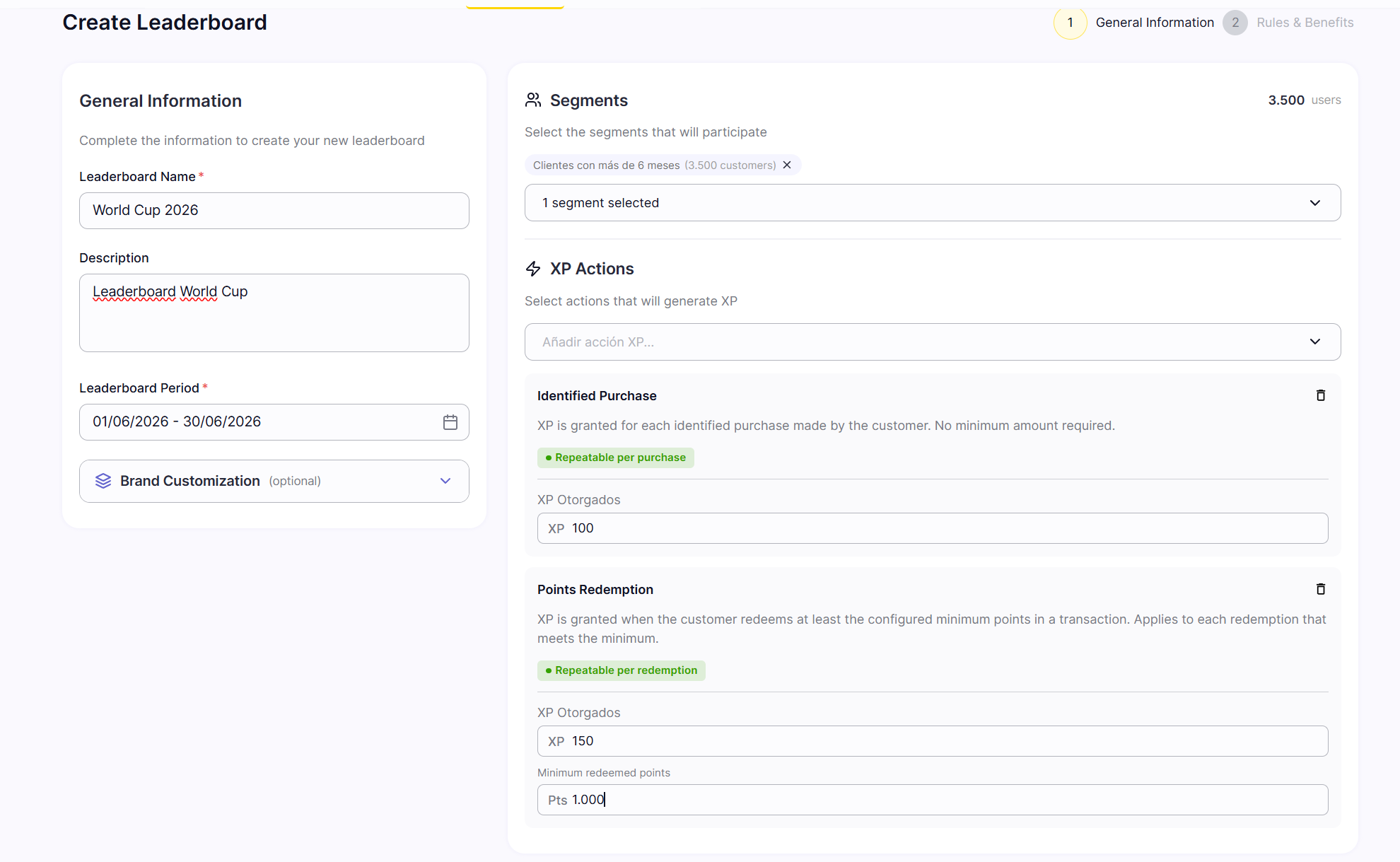Click 'Select the segments that will participate' text
This screenshot has height=862, width=1400.
(646, 132)
